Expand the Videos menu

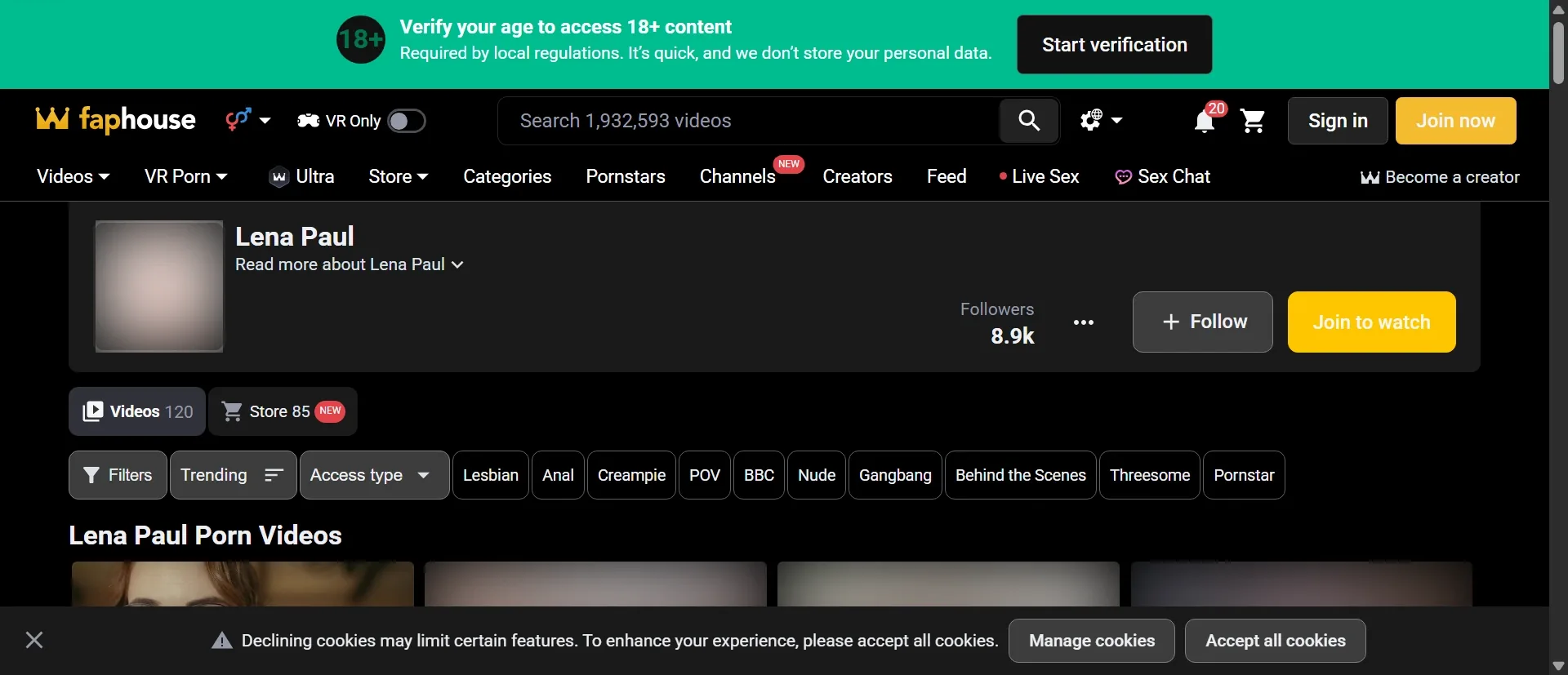pyautogui.click(x=73, y=176)
